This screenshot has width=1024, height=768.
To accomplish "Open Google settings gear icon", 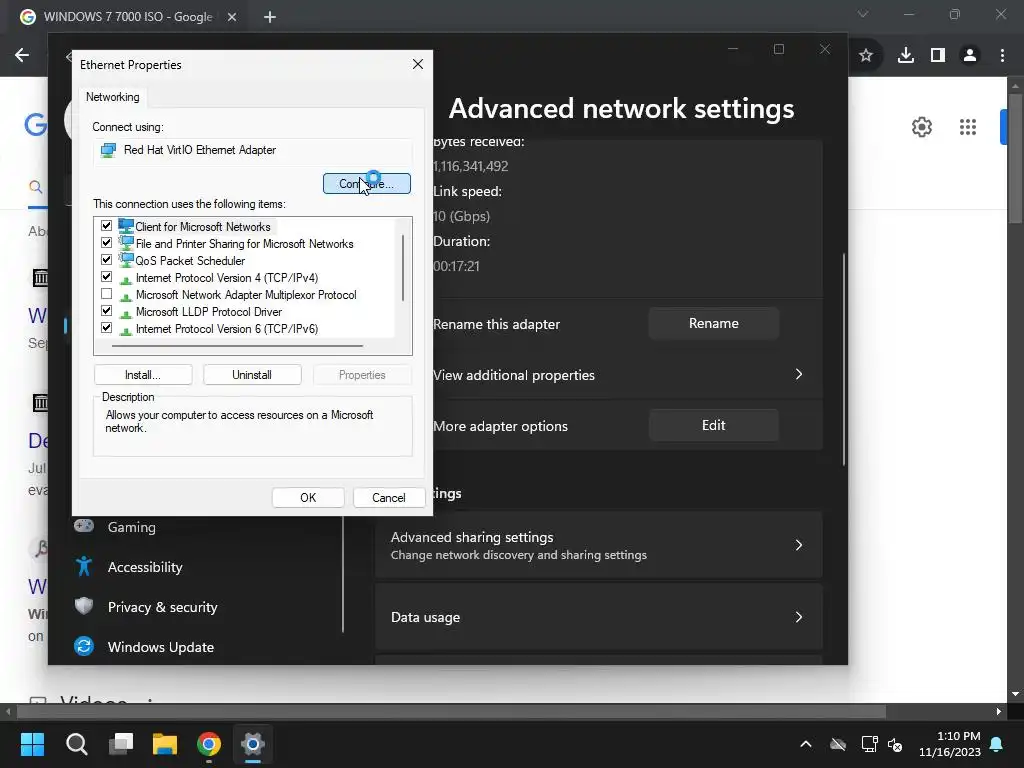I will (921, 127).
